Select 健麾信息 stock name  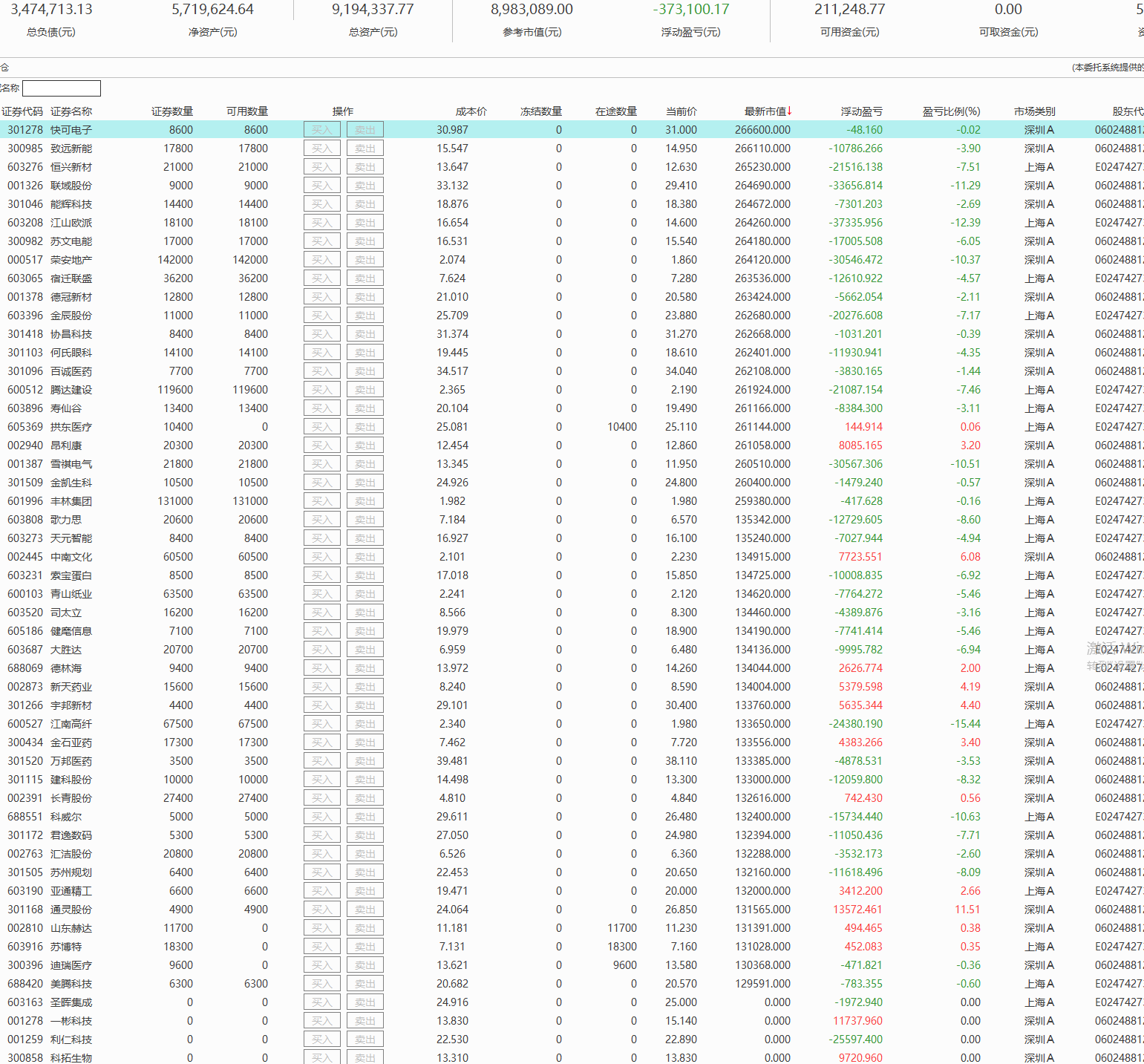coord(71,631)
